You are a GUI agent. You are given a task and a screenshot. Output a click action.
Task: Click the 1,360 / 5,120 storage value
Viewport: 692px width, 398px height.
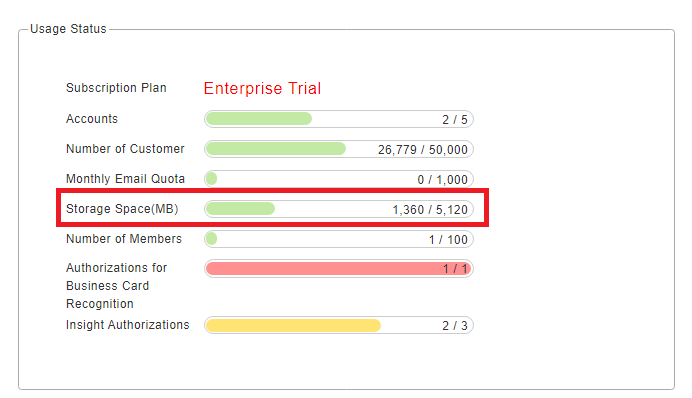430,210
